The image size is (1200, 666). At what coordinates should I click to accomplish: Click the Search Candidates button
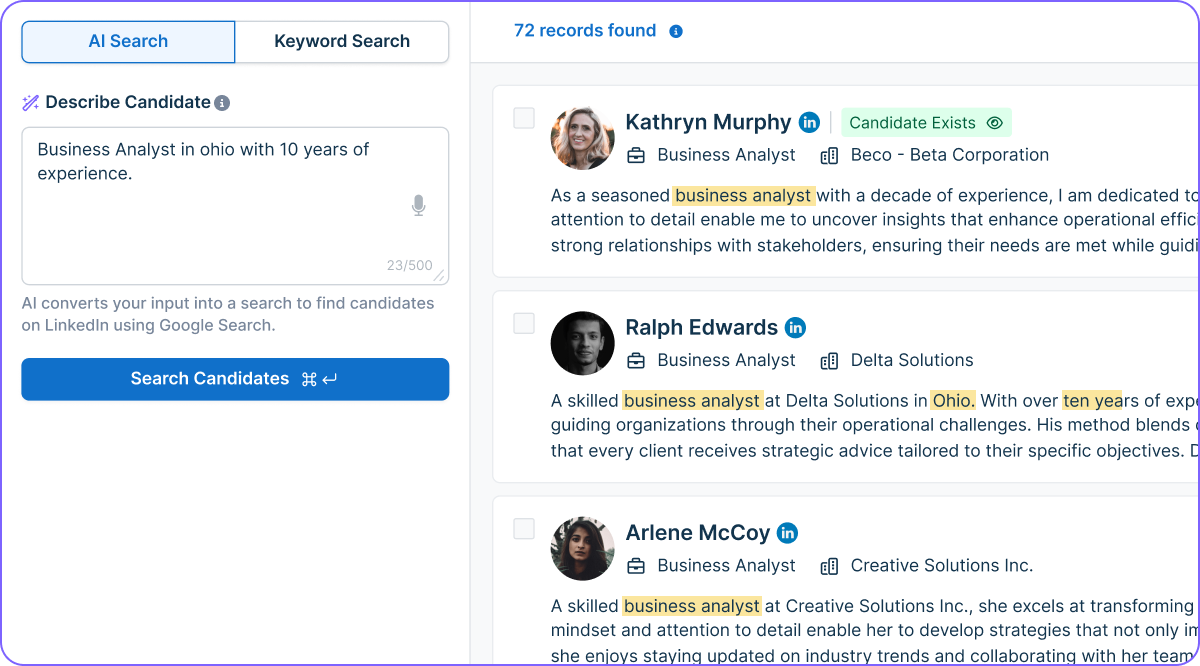pyautogui.click(x=235, y=379)
